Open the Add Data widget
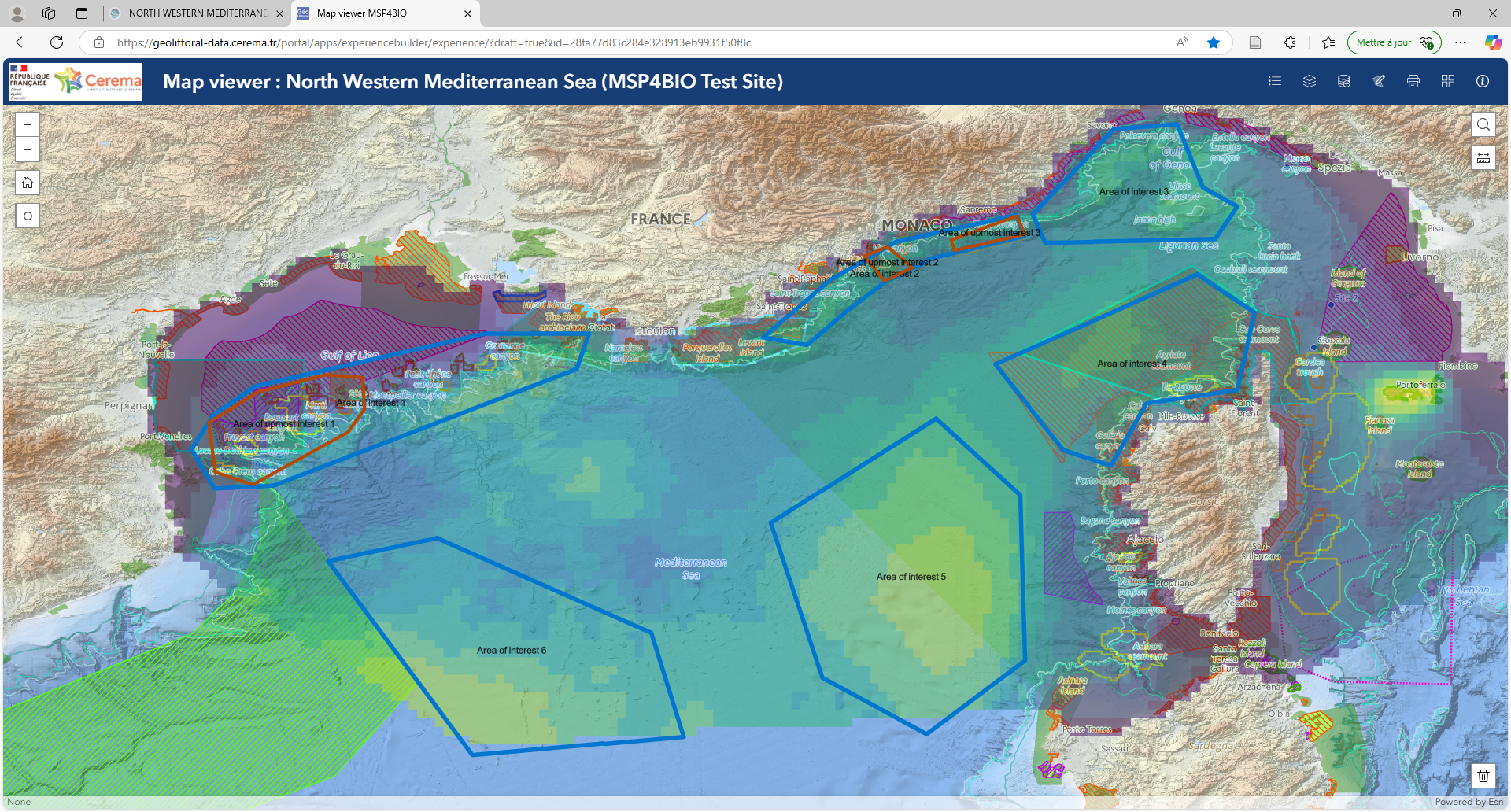Image resolution: width=1511 pixels, height=812 pixels. 1344,81
